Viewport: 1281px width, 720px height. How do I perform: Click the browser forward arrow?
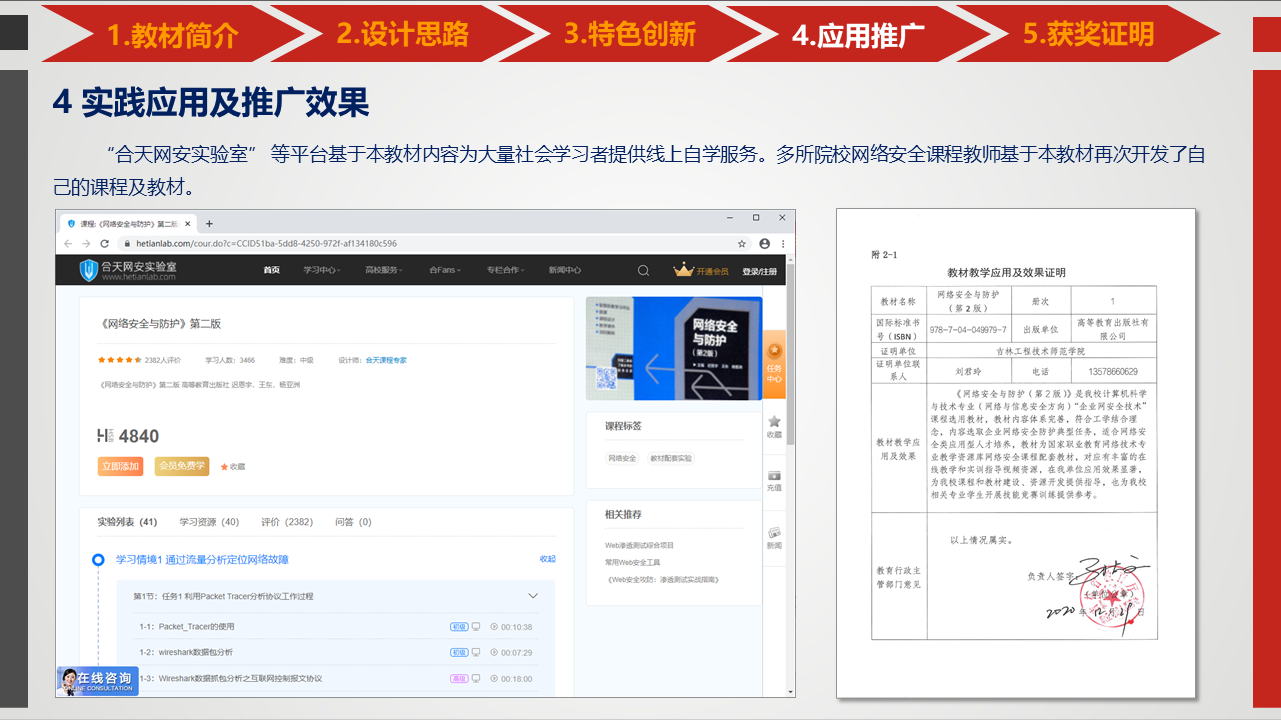click(x=85, y=244)
